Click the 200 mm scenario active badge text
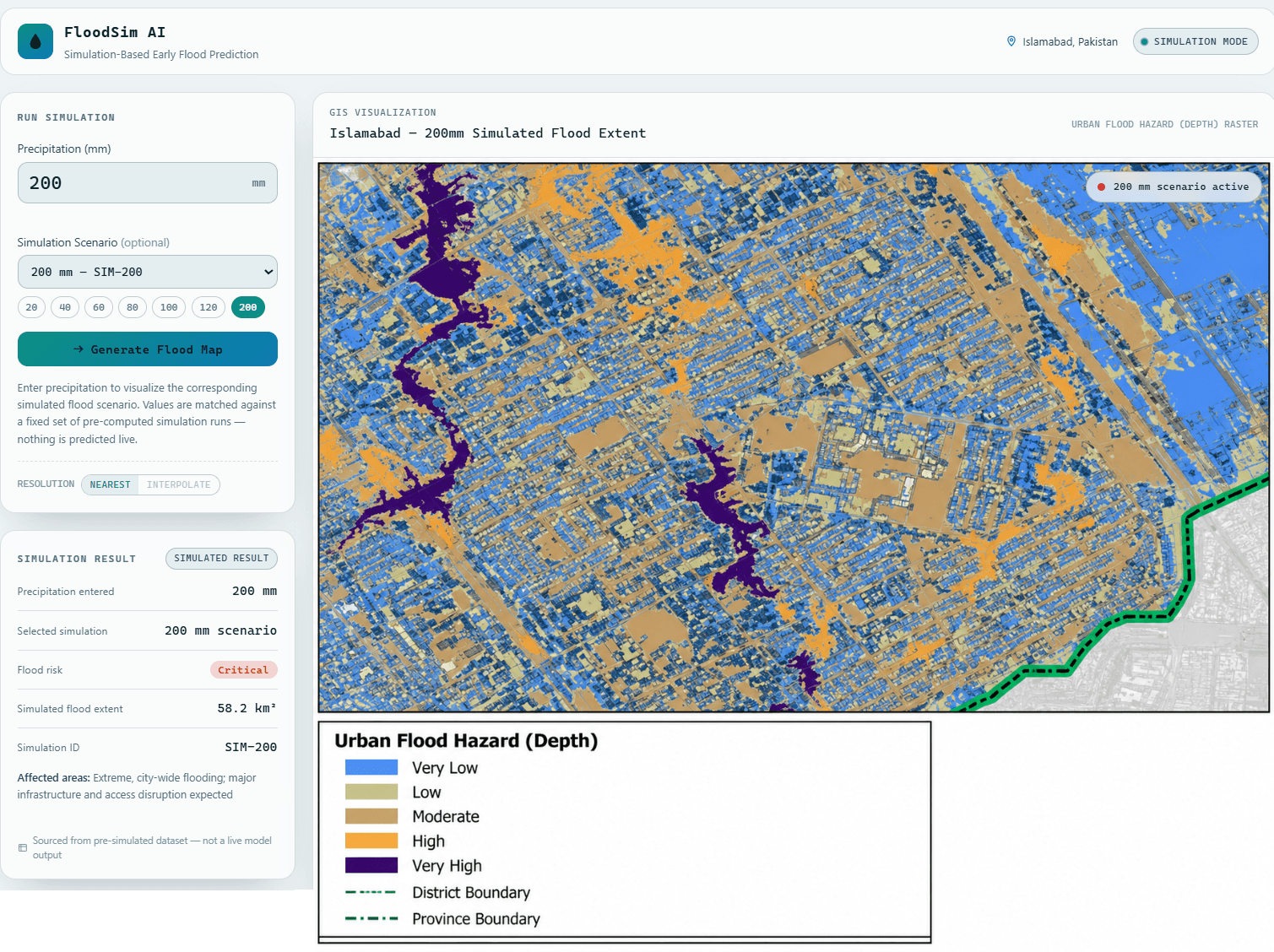 point(1181,187)
